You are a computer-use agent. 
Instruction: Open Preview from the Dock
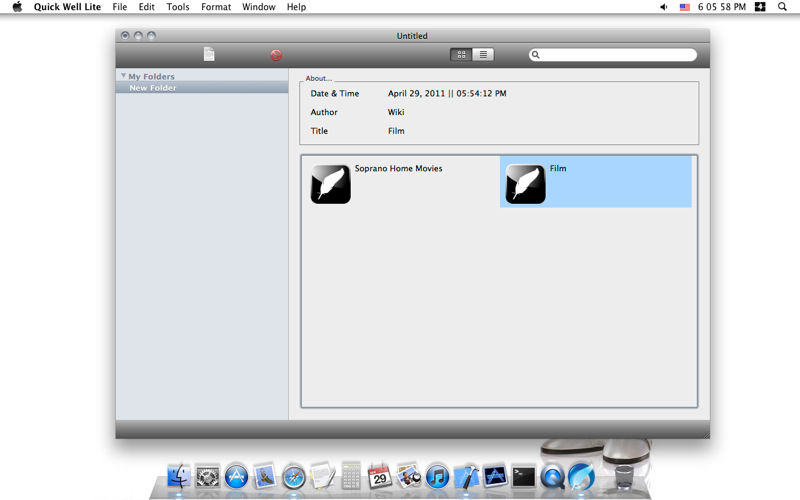pyautogui.click(x=409, y=476)
